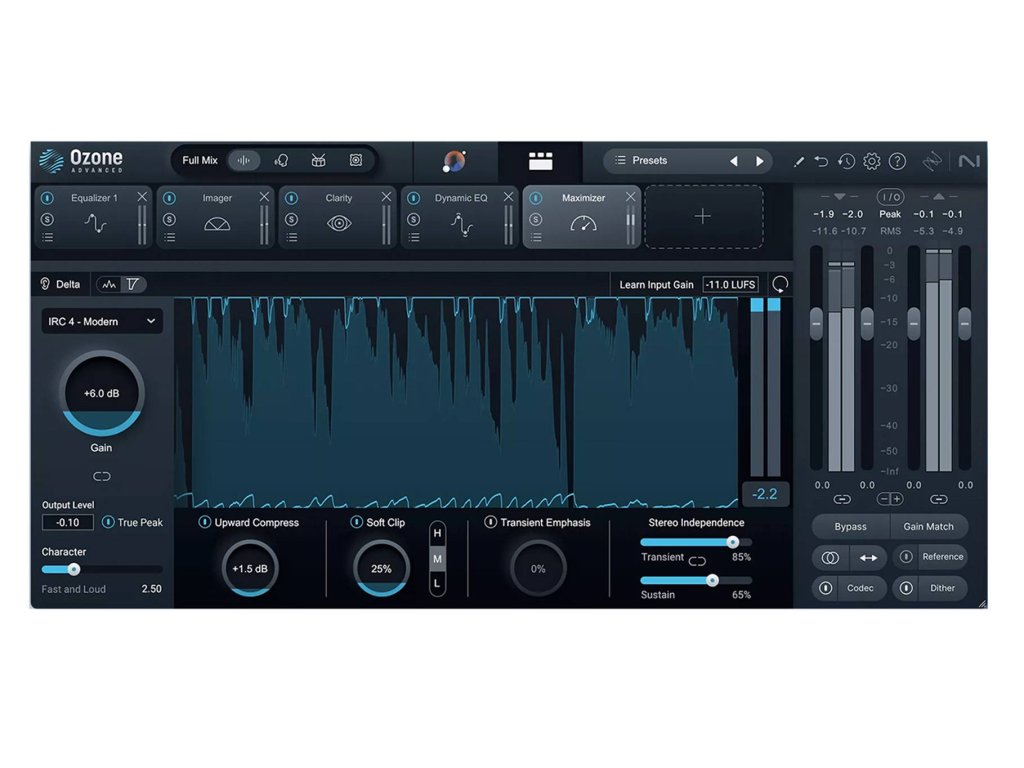Open Clarity module preset list icon

coord(292,237)
